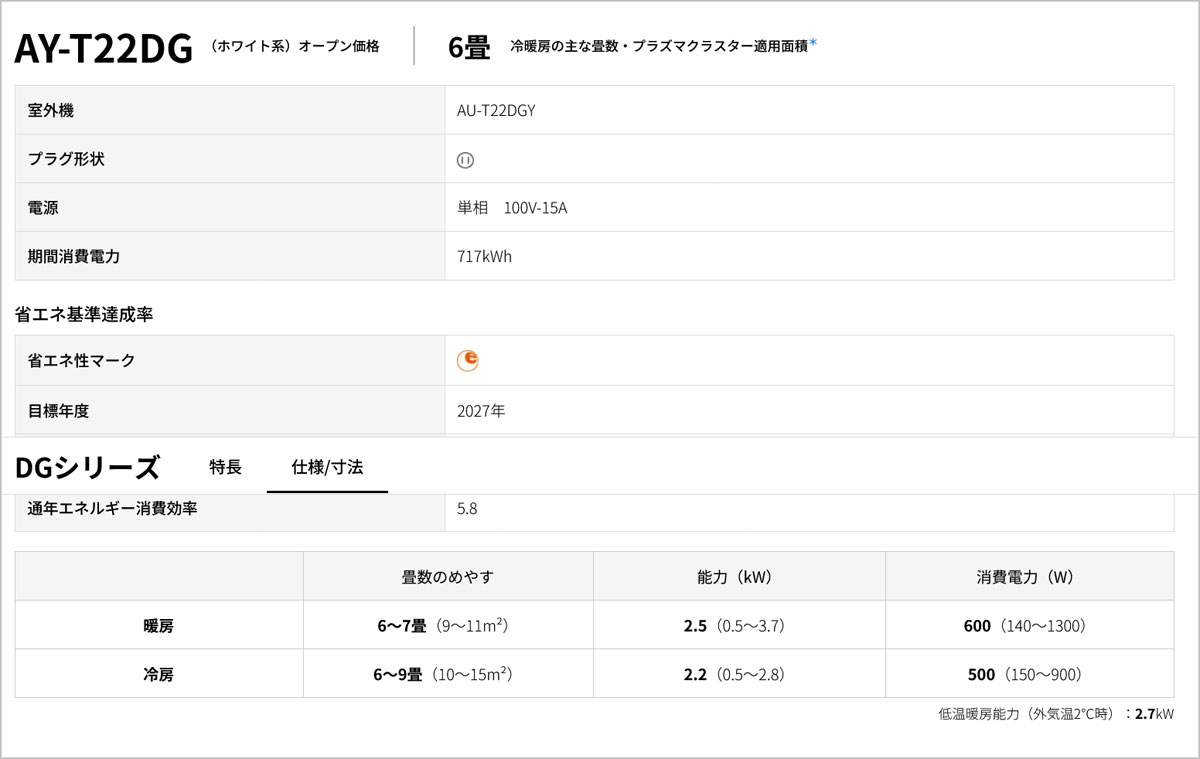Click the 消費電力（W） column header
1200x759 pixels.
click(x=1030, y=577)
